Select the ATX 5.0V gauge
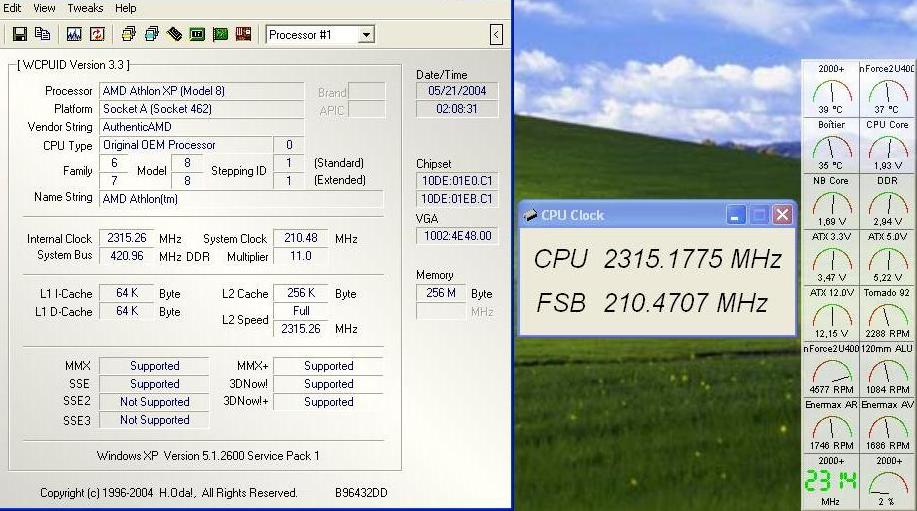The image size is (917, 511). click(x=887, y=257)
